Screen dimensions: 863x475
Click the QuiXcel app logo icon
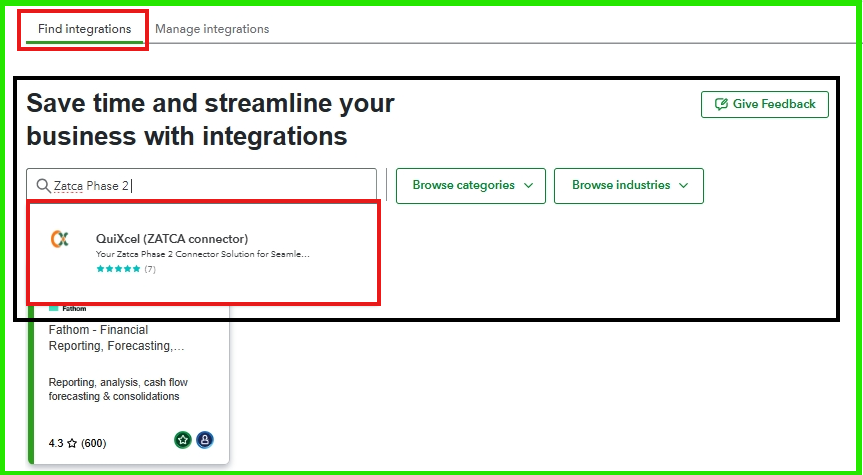point(59,239)
